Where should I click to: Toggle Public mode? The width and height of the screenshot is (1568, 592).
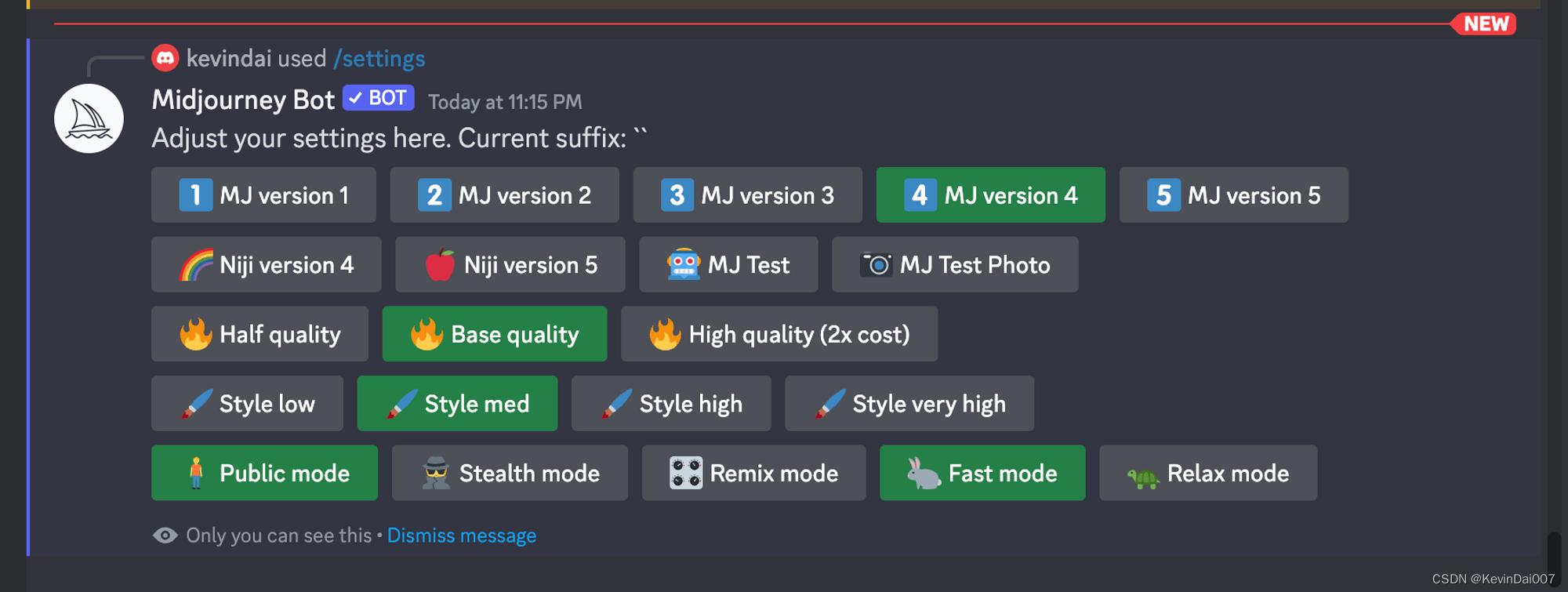tap(264, 473)
